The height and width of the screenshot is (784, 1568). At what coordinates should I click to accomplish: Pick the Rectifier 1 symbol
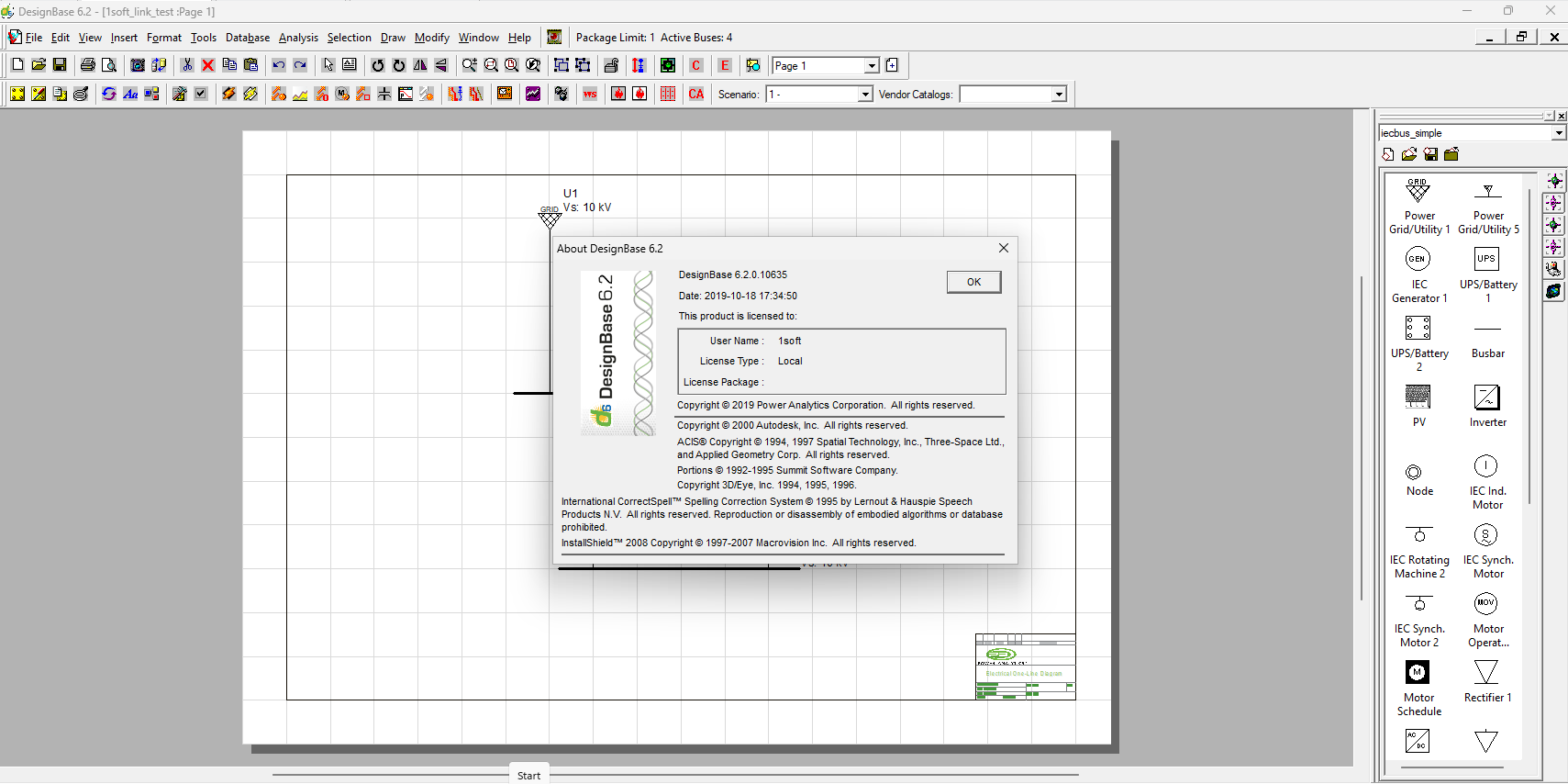click(1488, 682)
